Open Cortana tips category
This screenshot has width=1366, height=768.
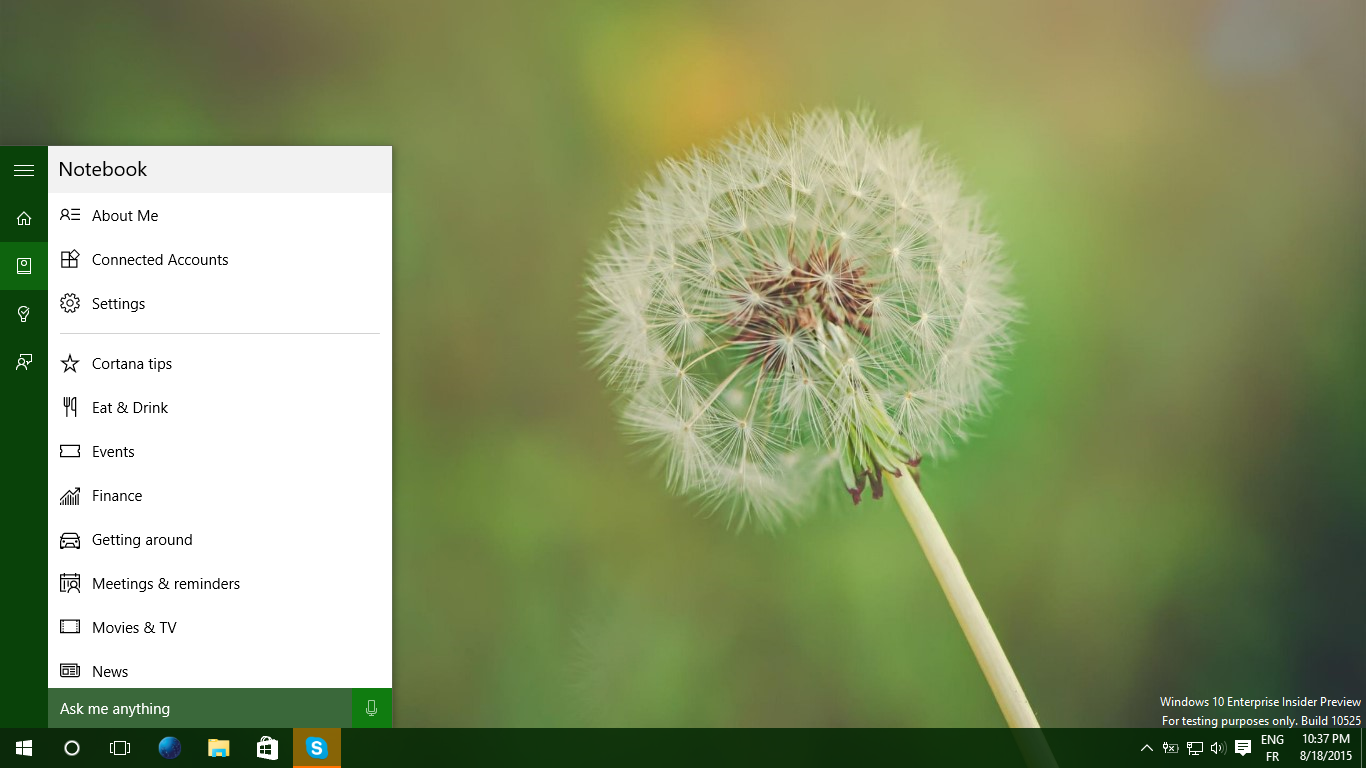point(220,363)
